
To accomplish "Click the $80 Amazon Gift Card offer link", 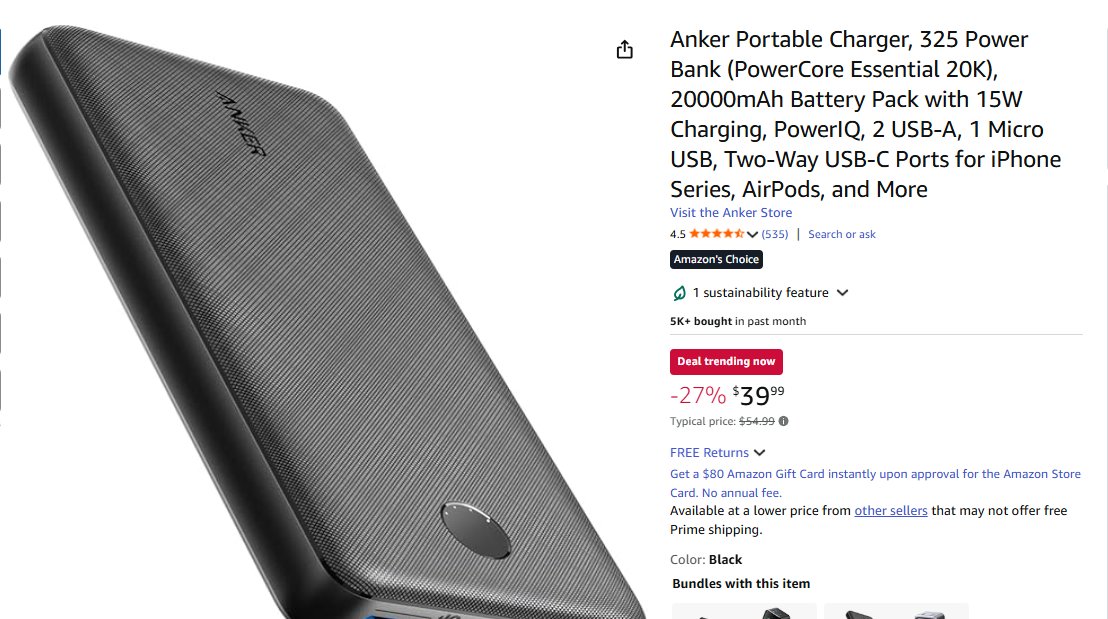I will [875, 483].
